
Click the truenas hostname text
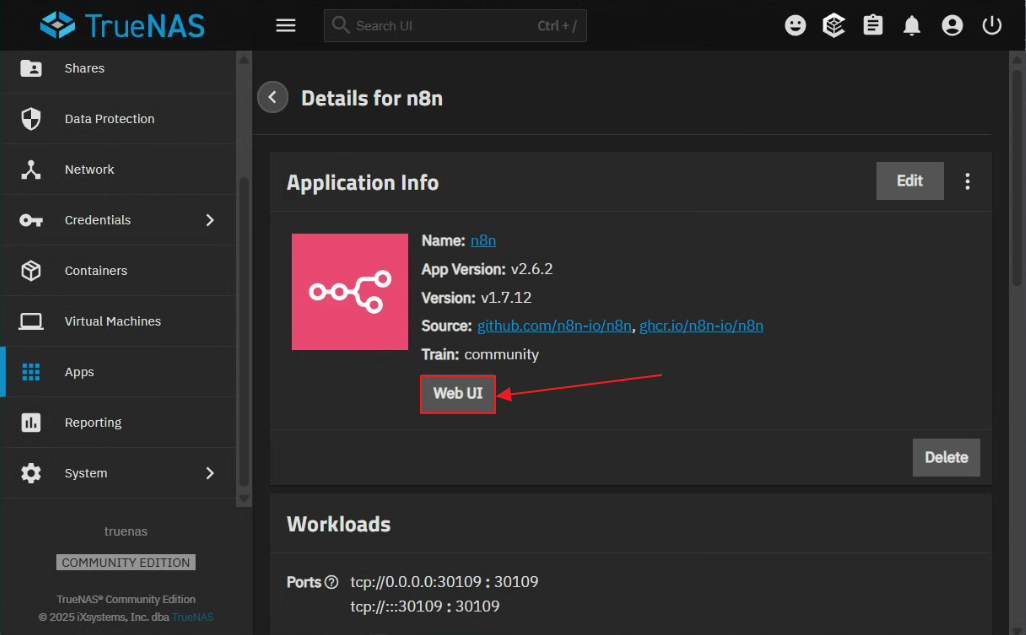tap(126, 532)
